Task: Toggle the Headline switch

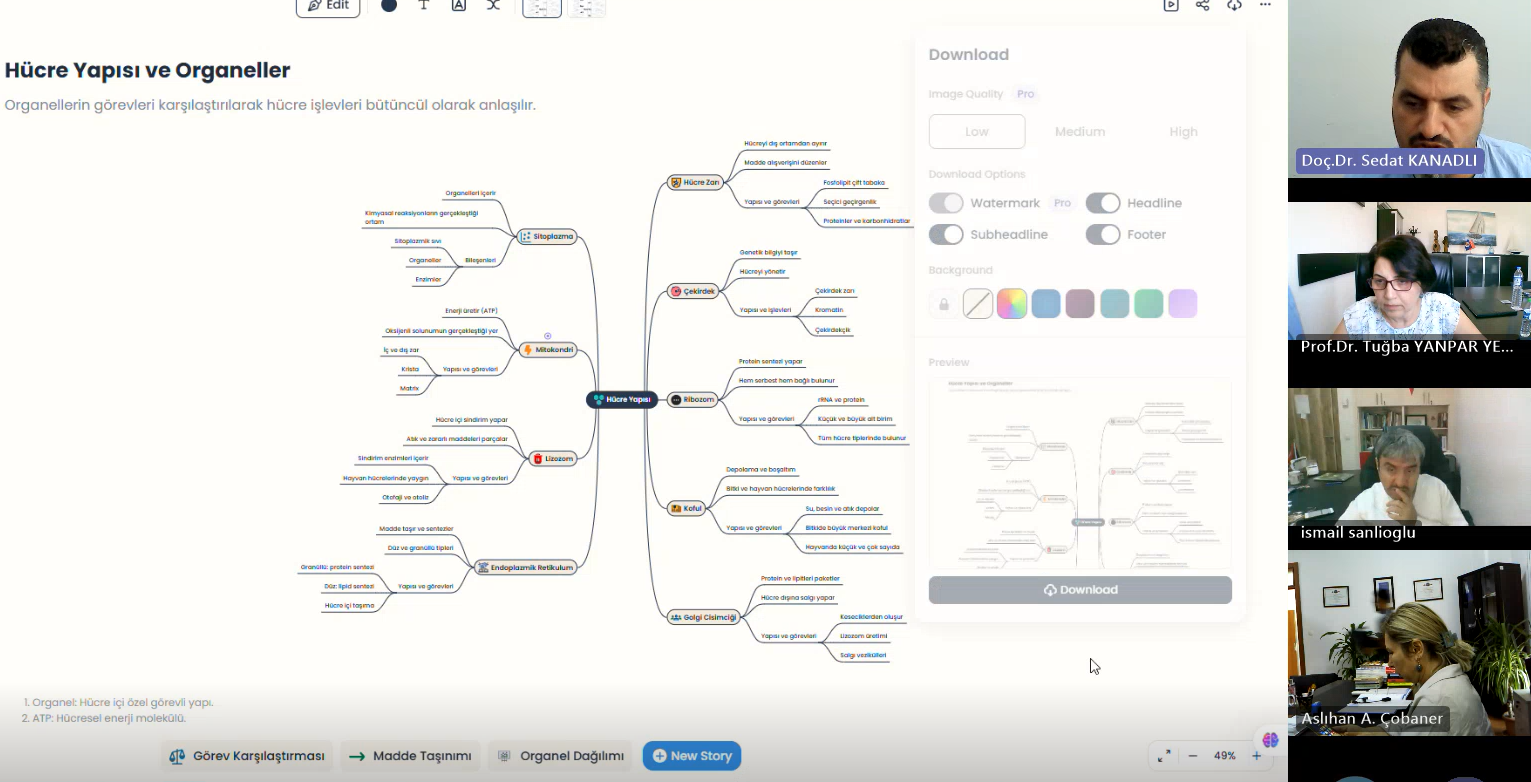Action: pyautogui.click(x=1103, y=203)
